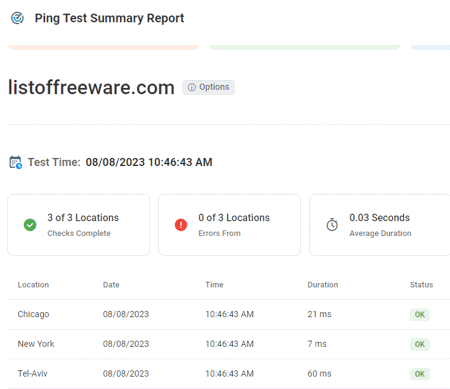Click the OK status badge for Tel-Aviv
This screenshot has width=450, height=389.
point(420,374)
